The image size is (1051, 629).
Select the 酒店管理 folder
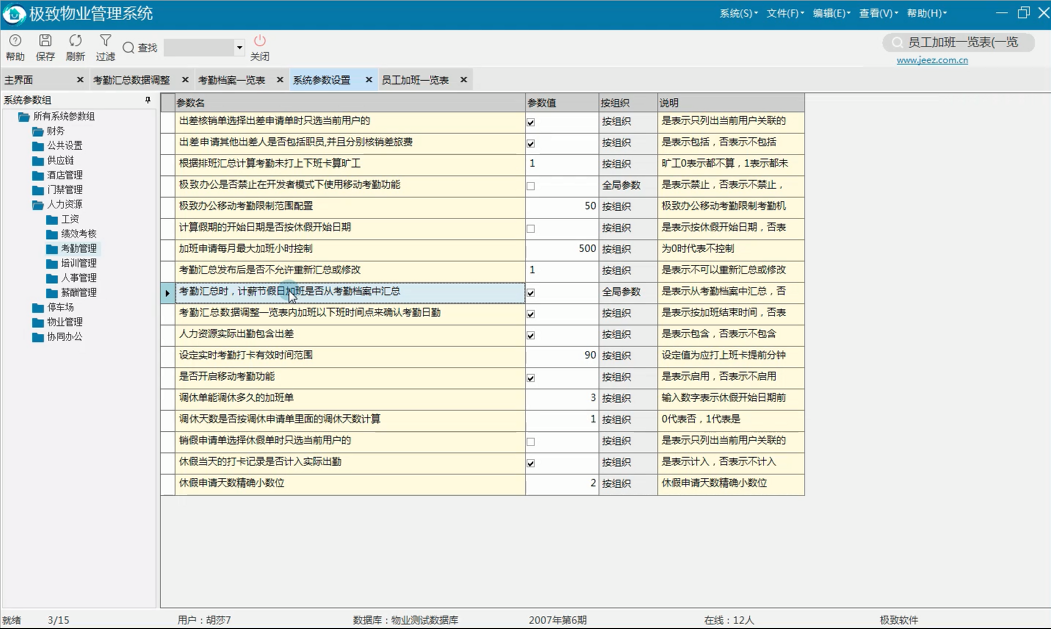pyautogui.click(x=57, y=175)
